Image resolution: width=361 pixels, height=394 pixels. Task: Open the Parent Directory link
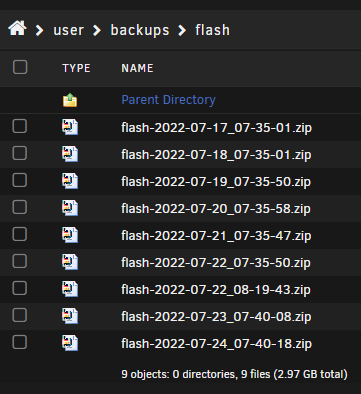(168, 100)
